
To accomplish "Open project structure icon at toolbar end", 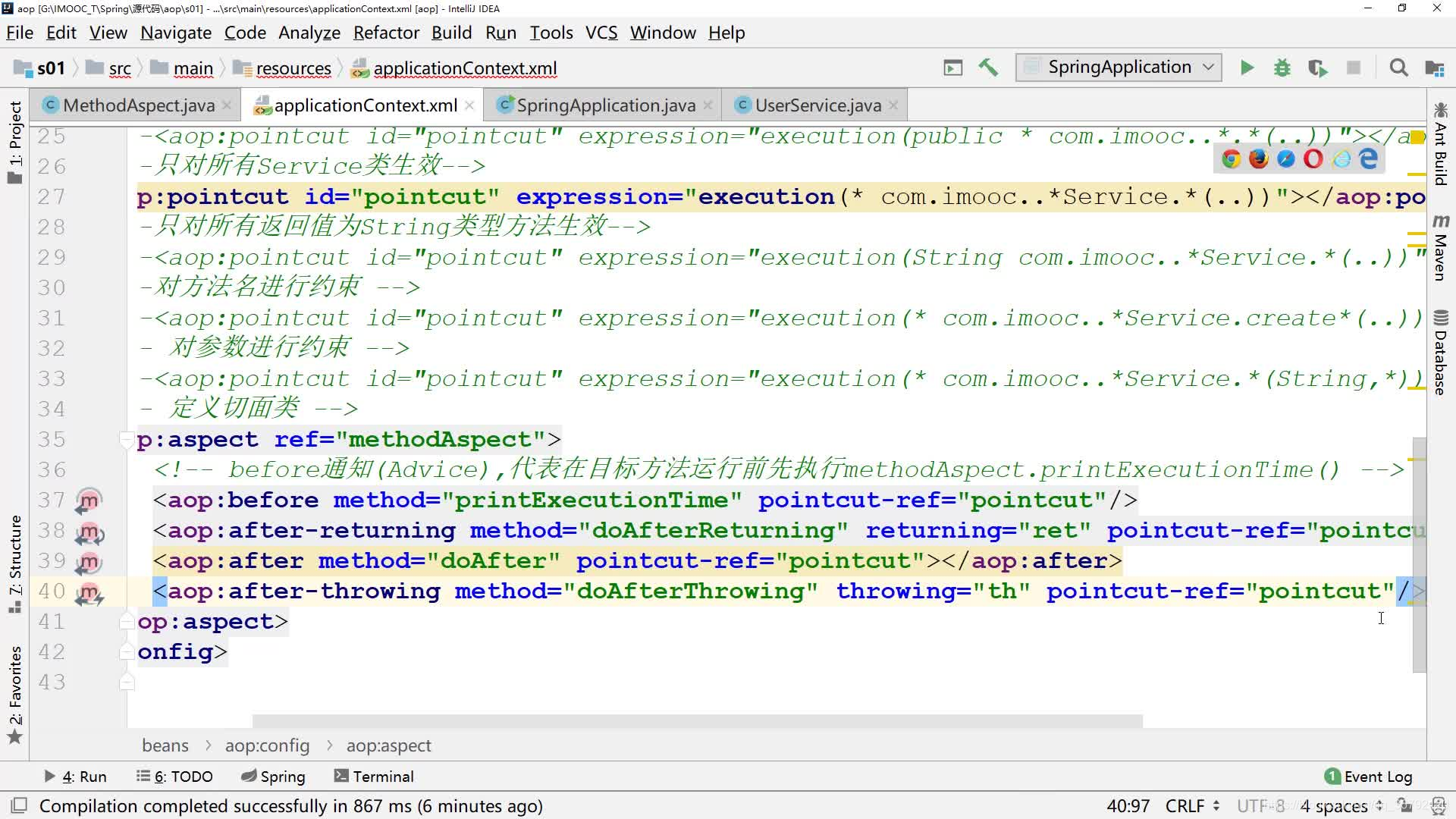I will pyautogui.click(x=1434, y=68).
